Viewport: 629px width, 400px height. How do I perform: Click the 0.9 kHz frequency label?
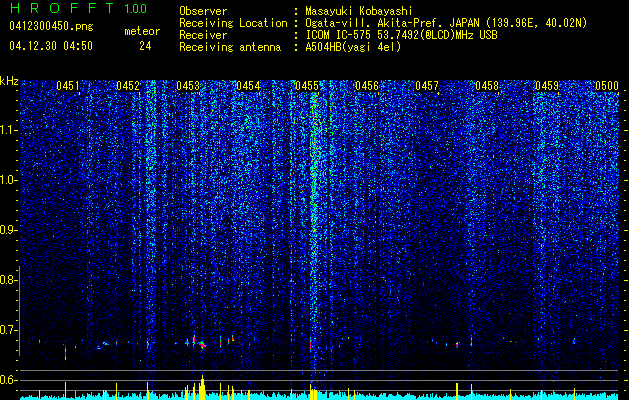(x=8, y=230)
